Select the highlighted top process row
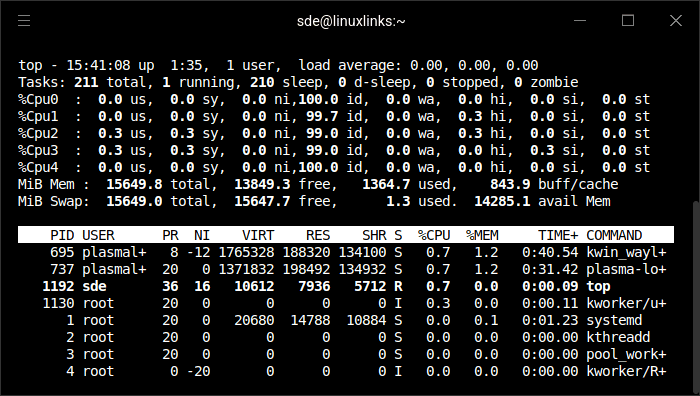700x396 pixels. [346, 286]
